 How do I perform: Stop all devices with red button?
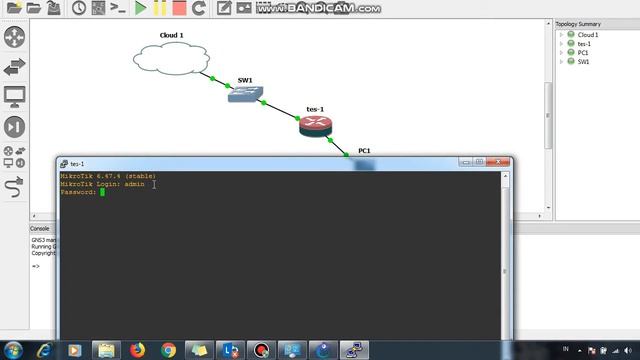point(179,8)
